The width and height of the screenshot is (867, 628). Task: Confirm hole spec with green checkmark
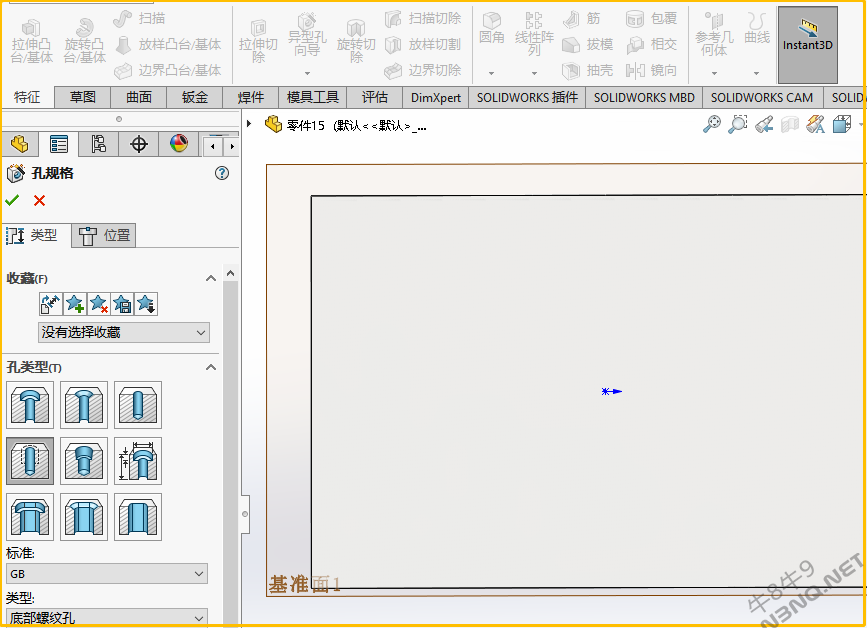coord(12,200)
